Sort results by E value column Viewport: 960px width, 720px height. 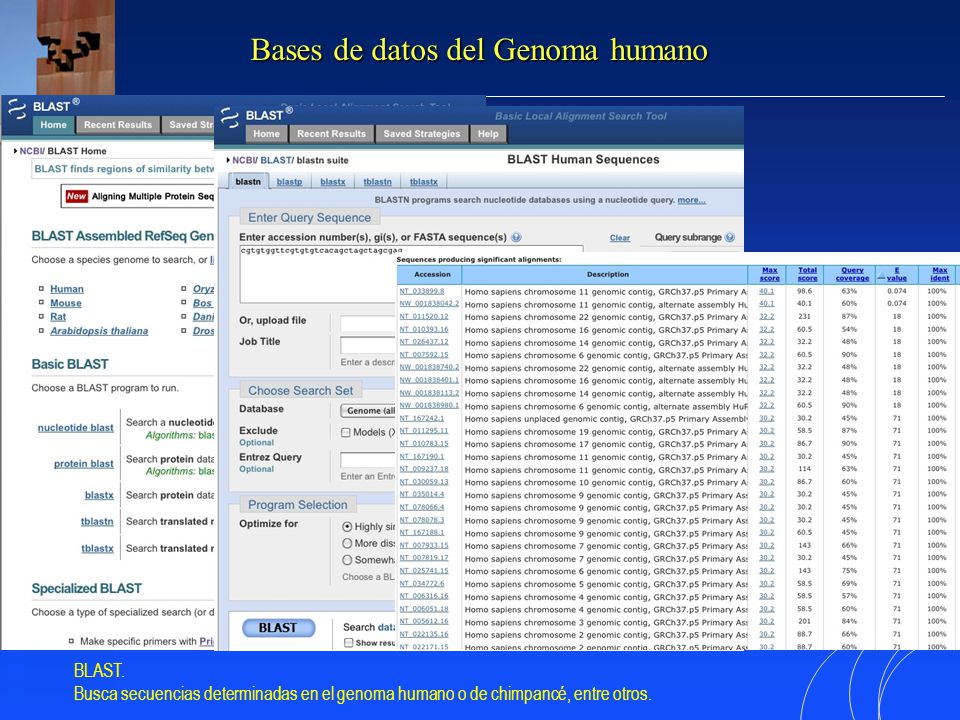pos(897,274)
